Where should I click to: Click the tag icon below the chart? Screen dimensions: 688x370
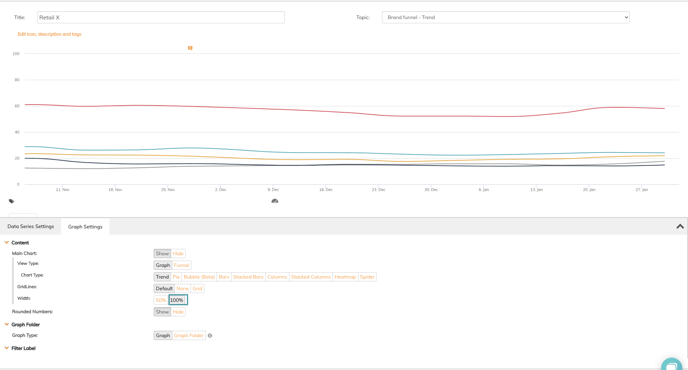click(x=11, y=201)
